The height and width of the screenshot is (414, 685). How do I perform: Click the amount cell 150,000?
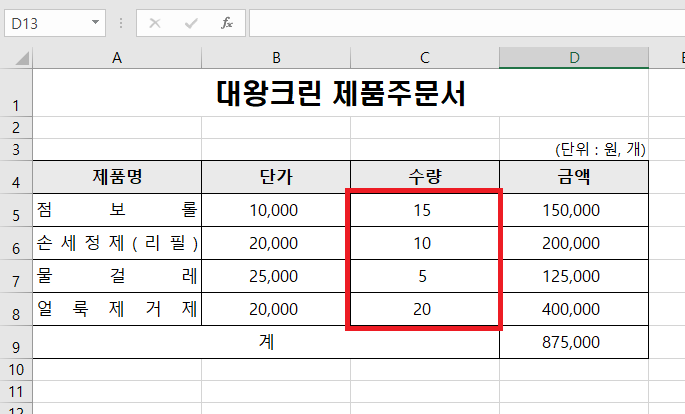click(x=574, y=210)
